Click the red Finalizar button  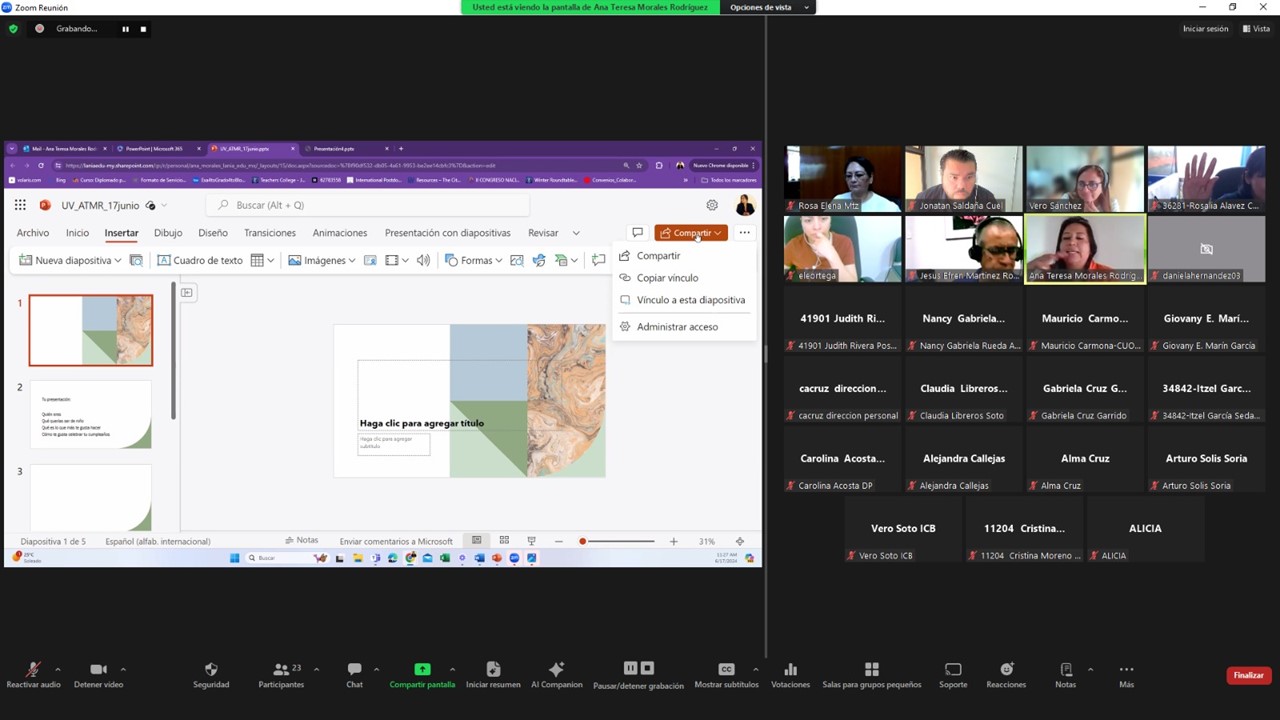click(1247, 675)
